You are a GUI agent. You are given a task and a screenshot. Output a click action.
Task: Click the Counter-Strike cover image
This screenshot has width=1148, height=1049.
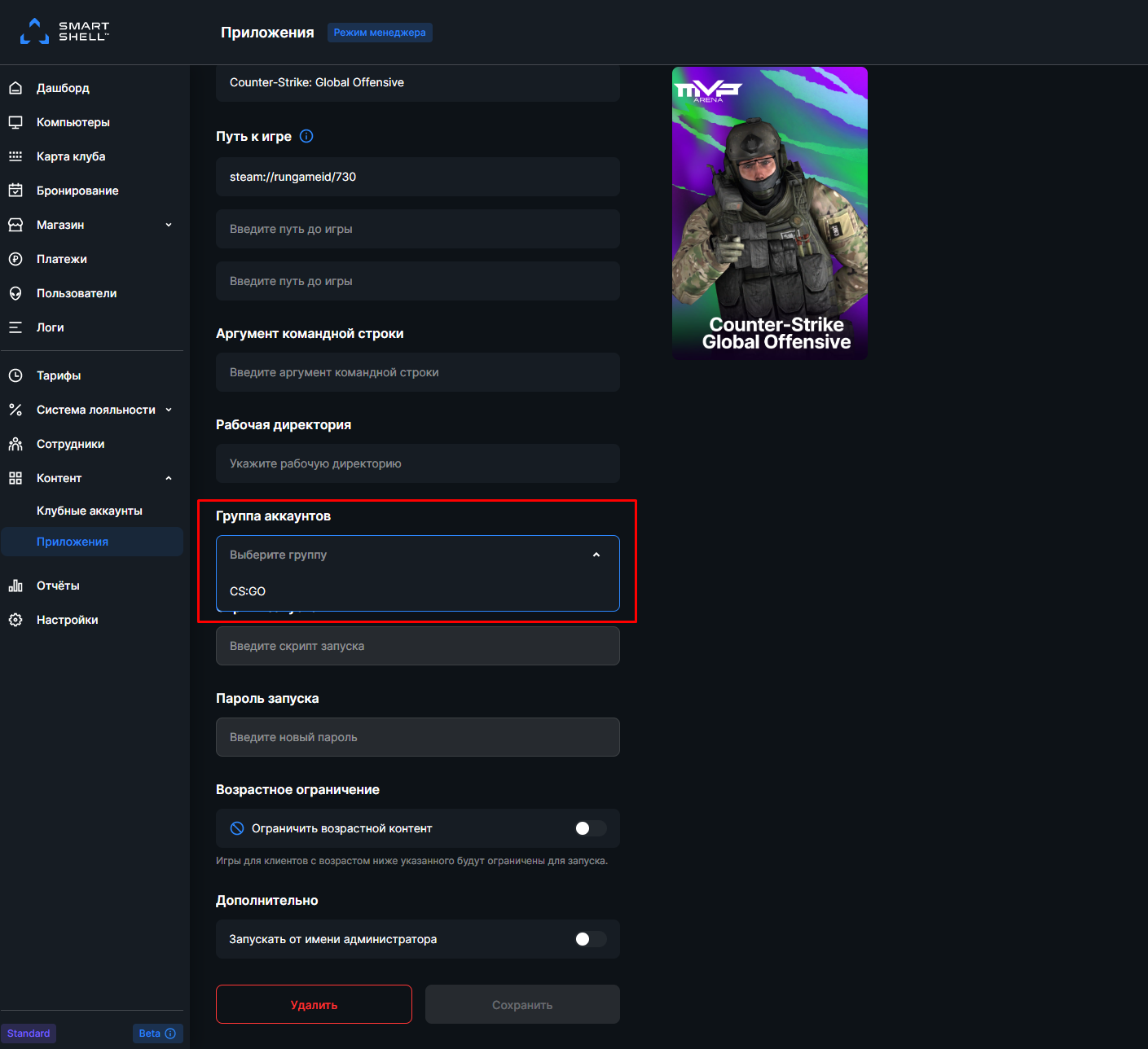click(x=770, y=213)
